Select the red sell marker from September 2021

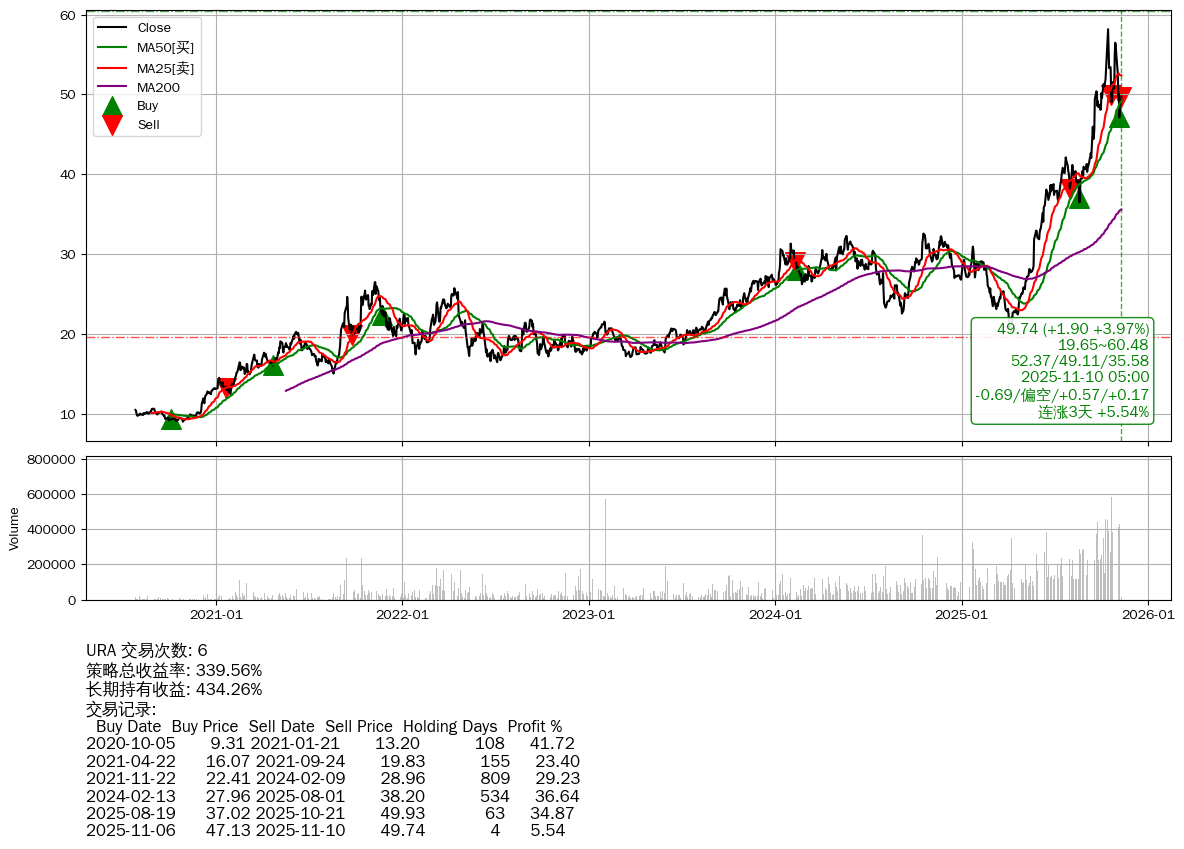coord(351,335)
